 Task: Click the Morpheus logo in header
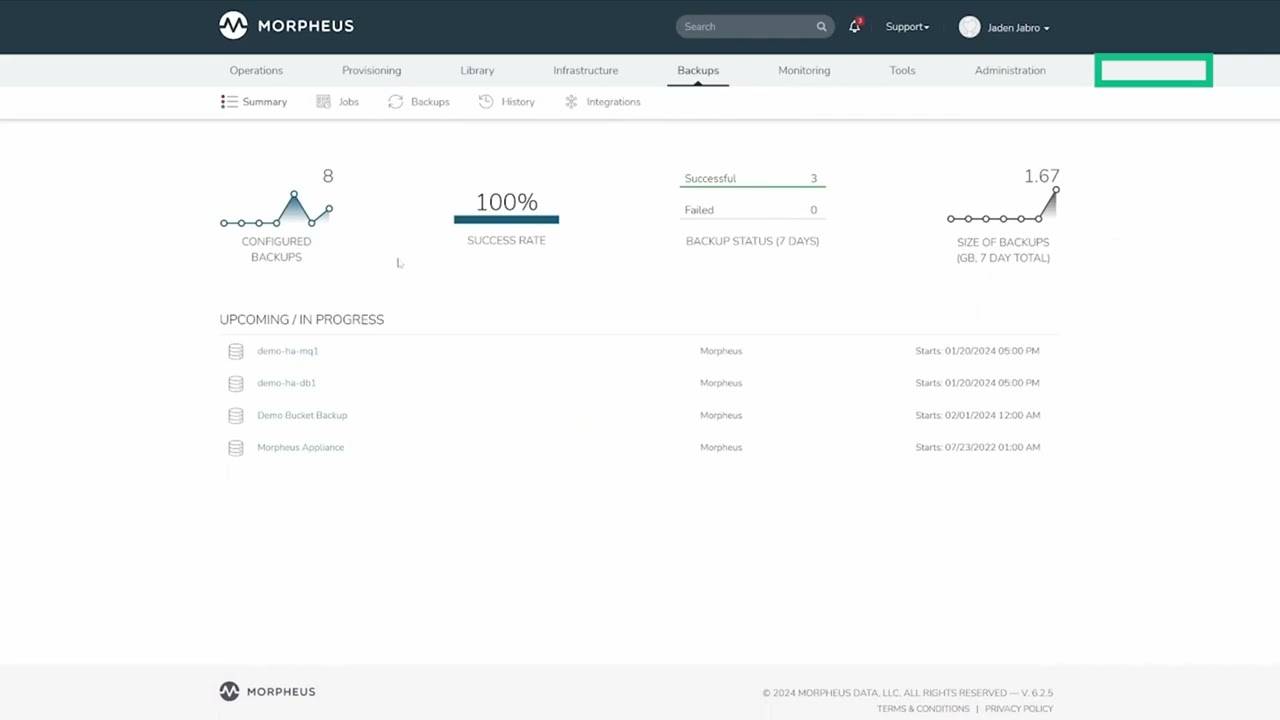[286, 26]
